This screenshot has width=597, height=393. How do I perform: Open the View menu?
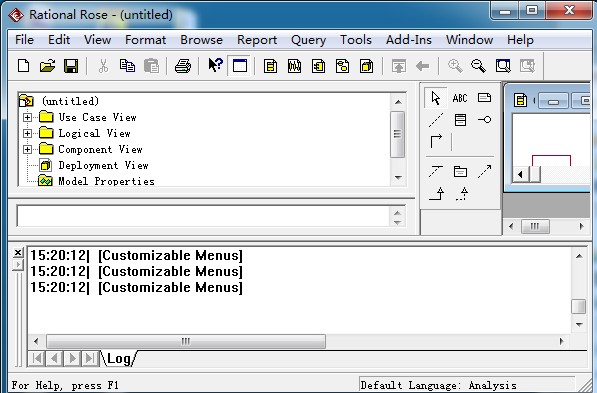pos(97,40)
